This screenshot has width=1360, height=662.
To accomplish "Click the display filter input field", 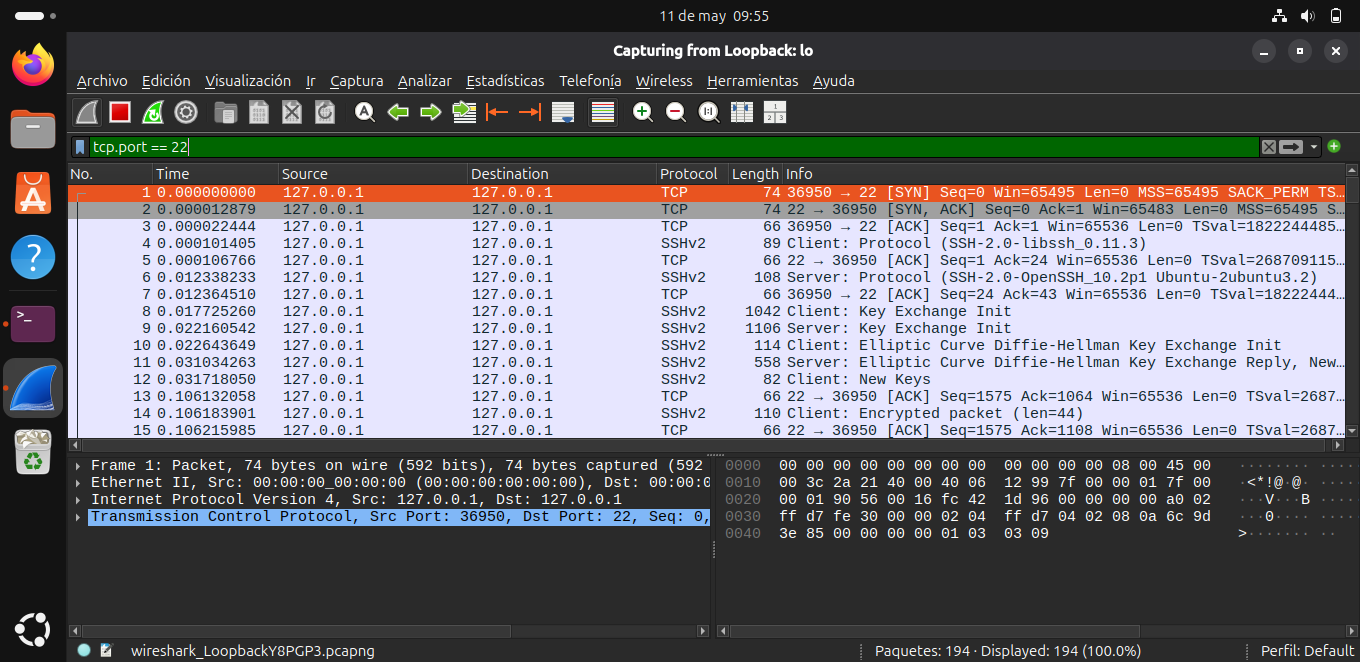I will tap(674, 147).
